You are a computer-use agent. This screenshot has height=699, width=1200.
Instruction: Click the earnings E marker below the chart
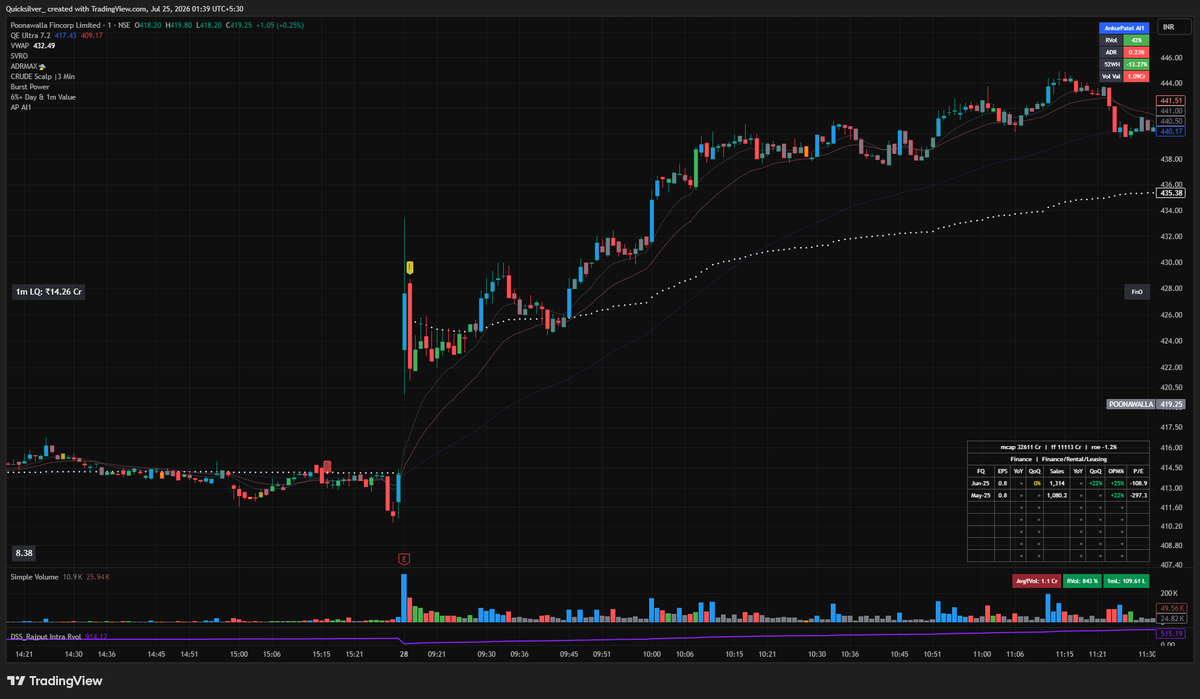tap(404, 558)
